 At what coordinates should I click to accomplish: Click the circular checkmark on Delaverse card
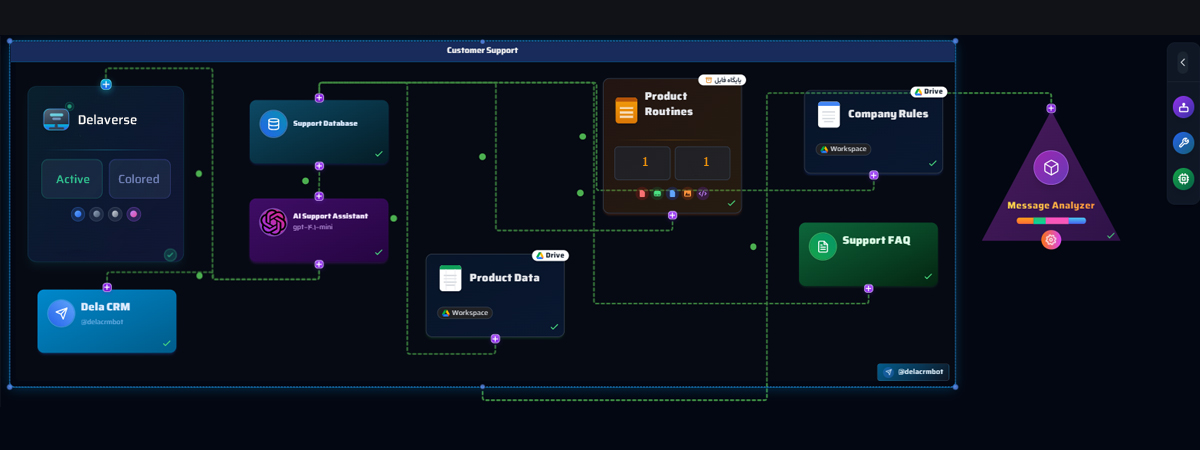coord(170,255)
